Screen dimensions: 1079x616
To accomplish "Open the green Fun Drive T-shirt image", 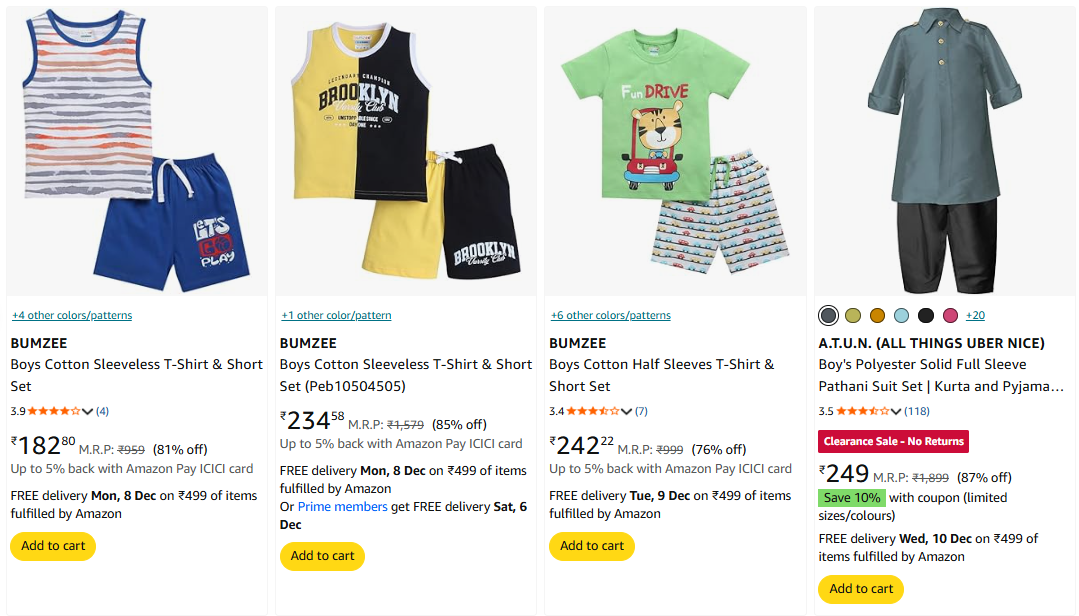I will 675,150.
